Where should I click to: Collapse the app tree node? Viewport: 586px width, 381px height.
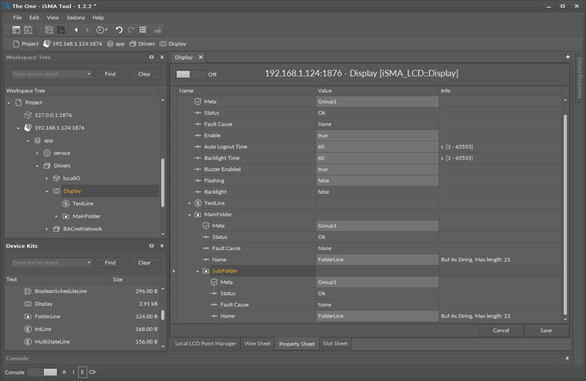pyautogui.click(x=28, y=141)
